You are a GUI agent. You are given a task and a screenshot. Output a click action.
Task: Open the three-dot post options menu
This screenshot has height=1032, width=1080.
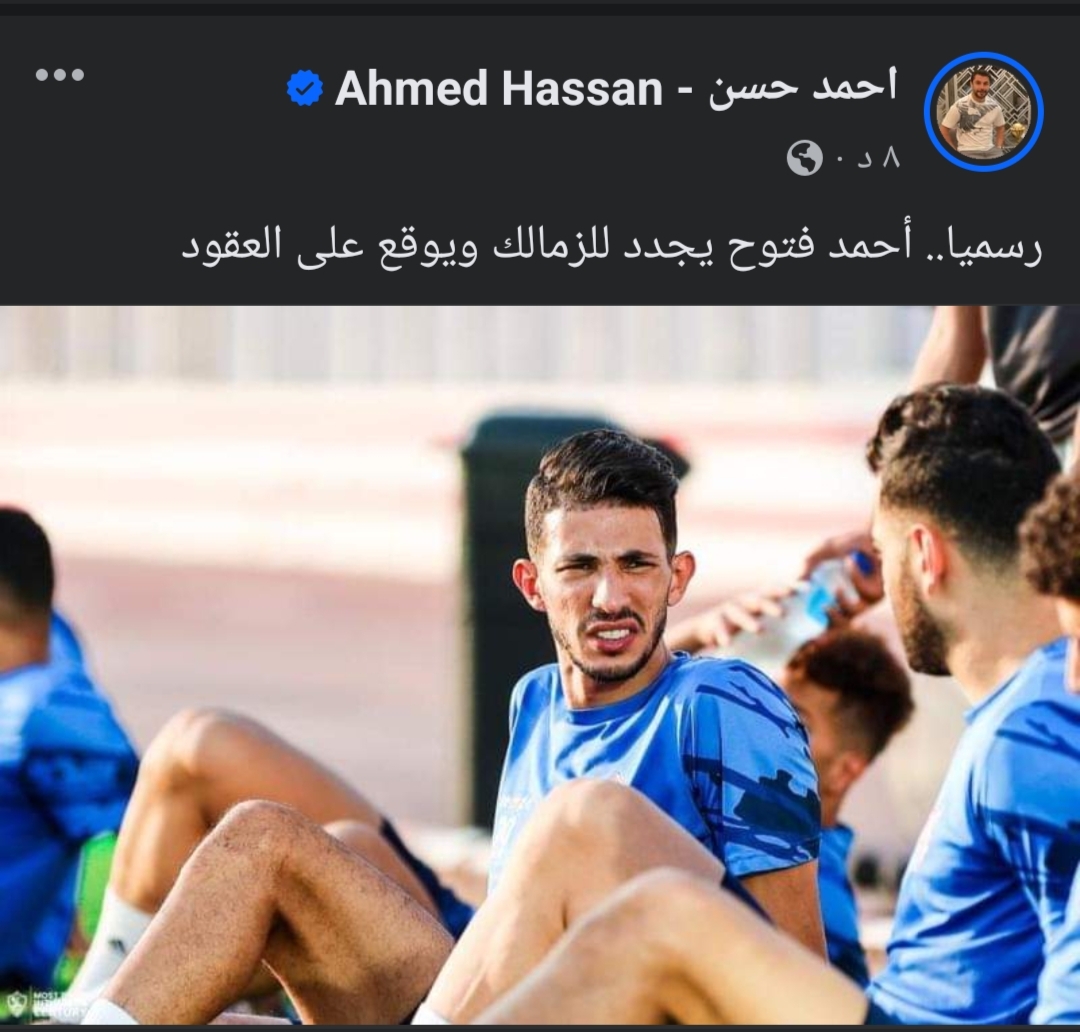(x=60, y=74)
